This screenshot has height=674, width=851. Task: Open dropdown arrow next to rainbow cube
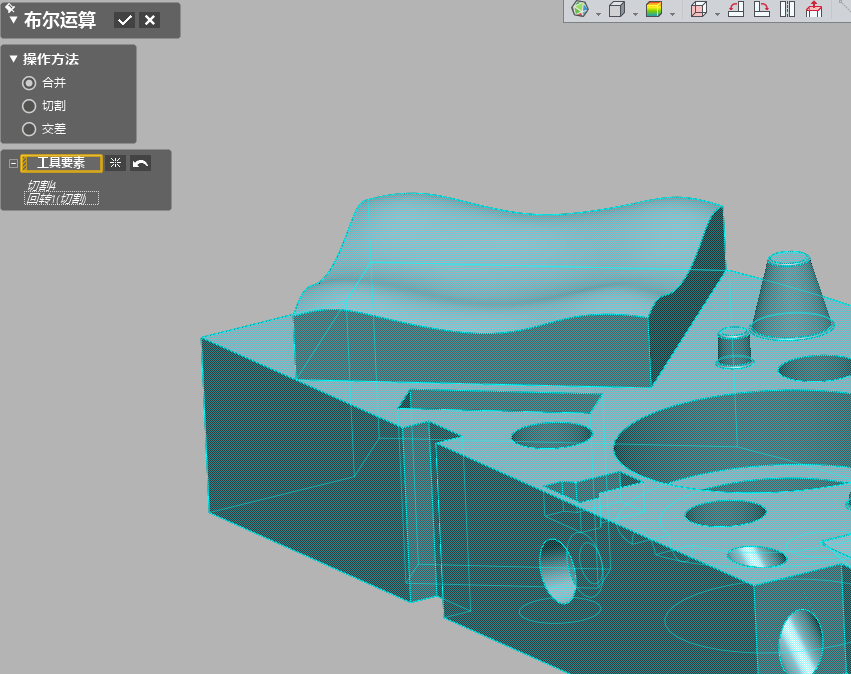672,13
